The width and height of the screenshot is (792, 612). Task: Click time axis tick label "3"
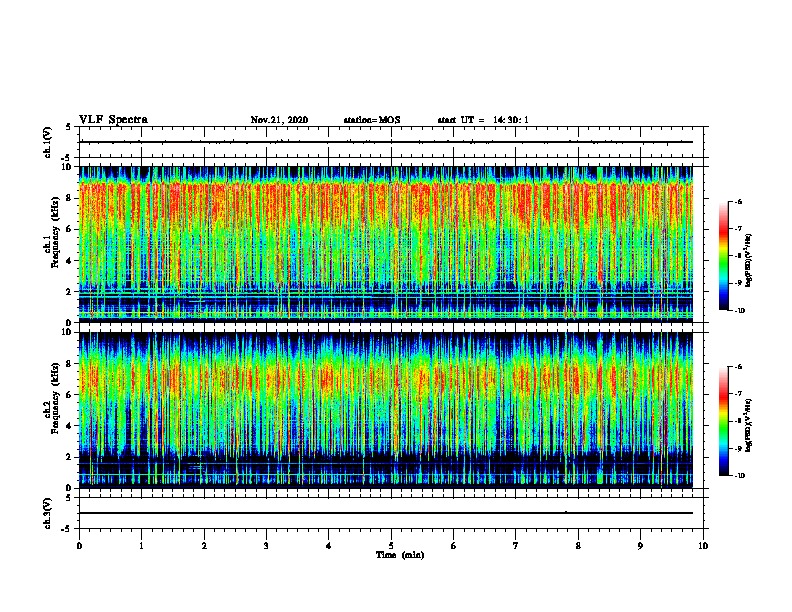pos(266,546)
